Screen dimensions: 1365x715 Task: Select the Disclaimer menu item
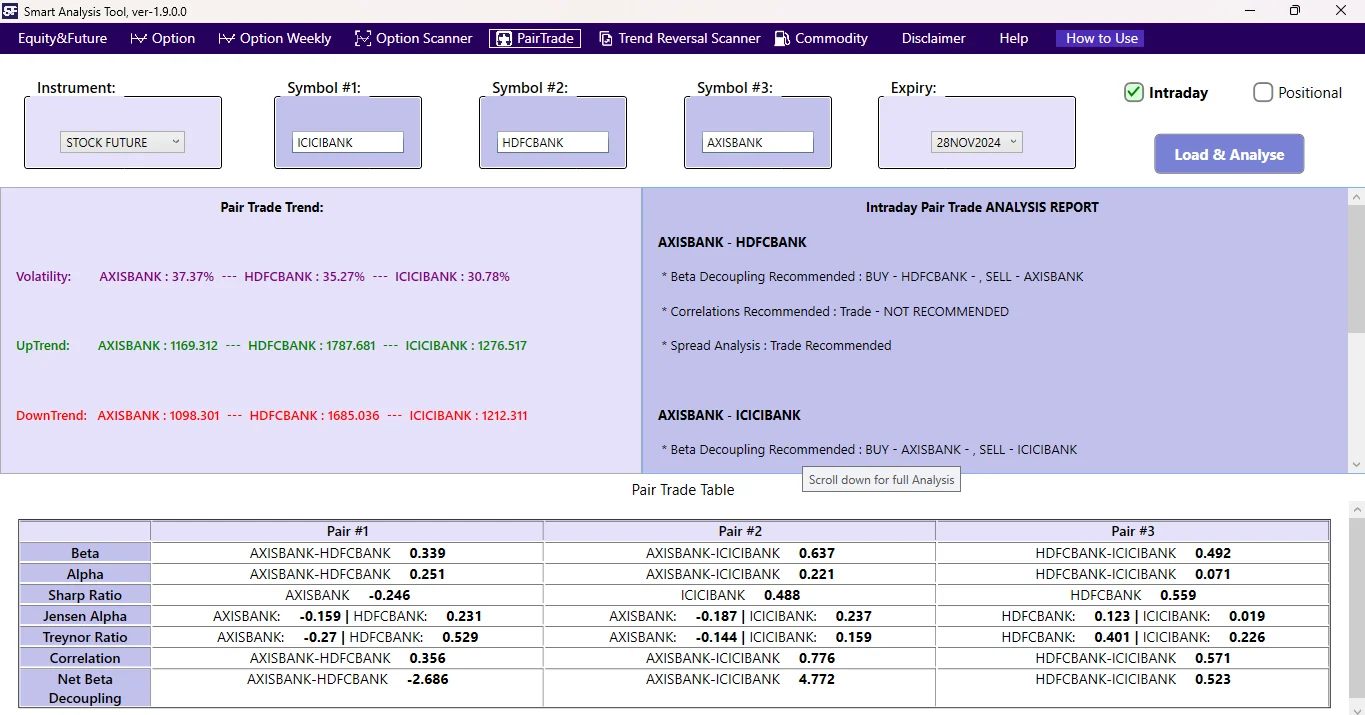click(932, 38)
